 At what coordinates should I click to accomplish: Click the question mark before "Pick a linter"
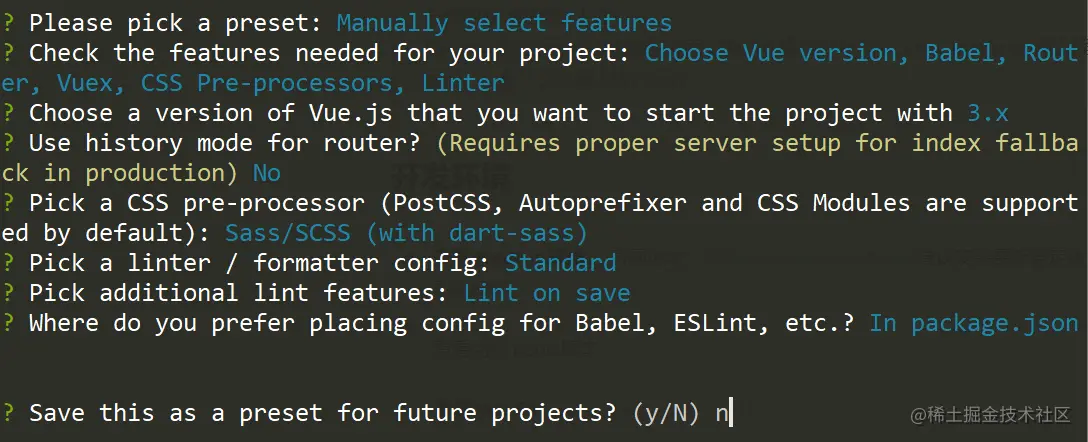click(x=7, y=263)
